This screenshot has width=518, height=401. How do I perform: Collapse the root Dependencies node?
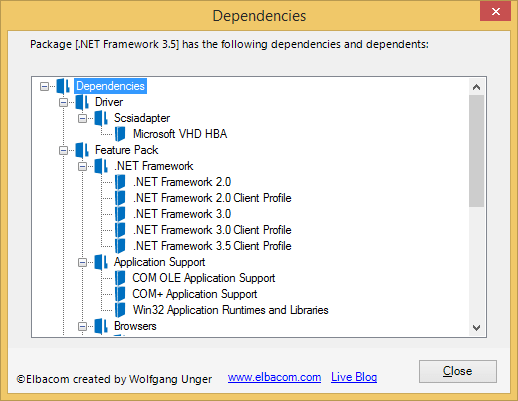pos(44,86)
